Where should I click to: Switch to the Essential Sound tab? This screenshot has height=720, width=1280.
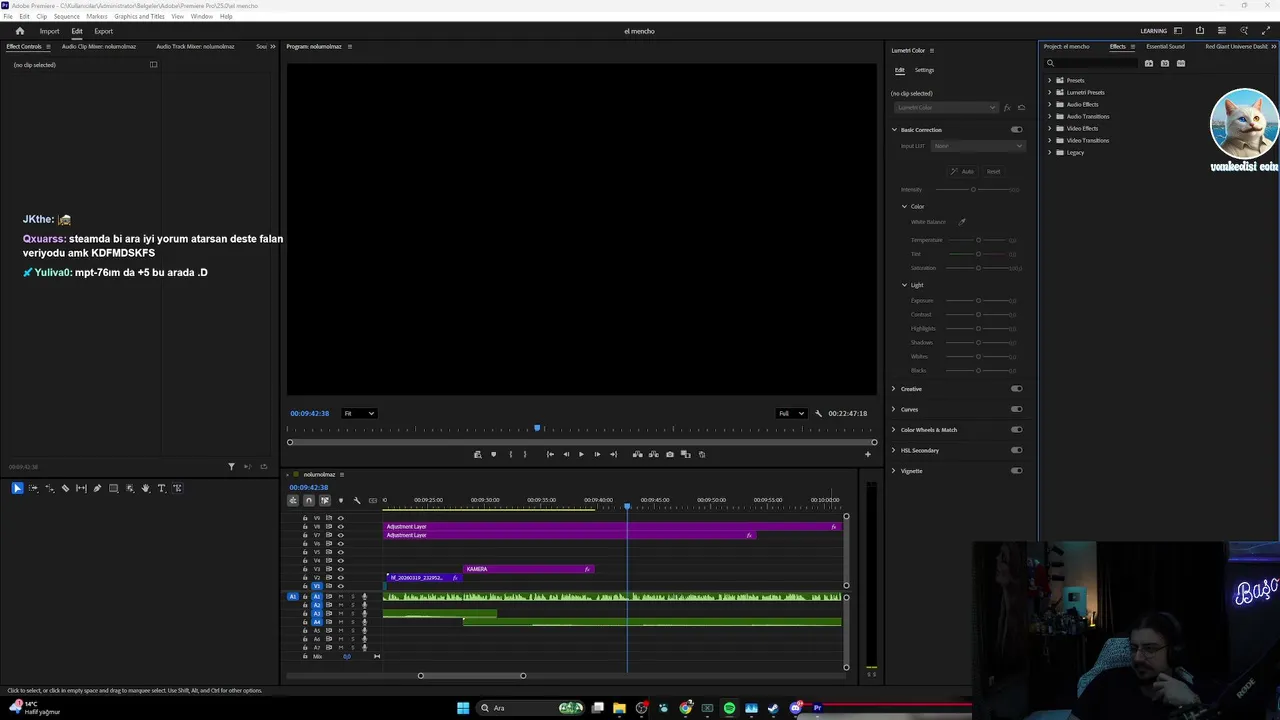coord(1165,46)
